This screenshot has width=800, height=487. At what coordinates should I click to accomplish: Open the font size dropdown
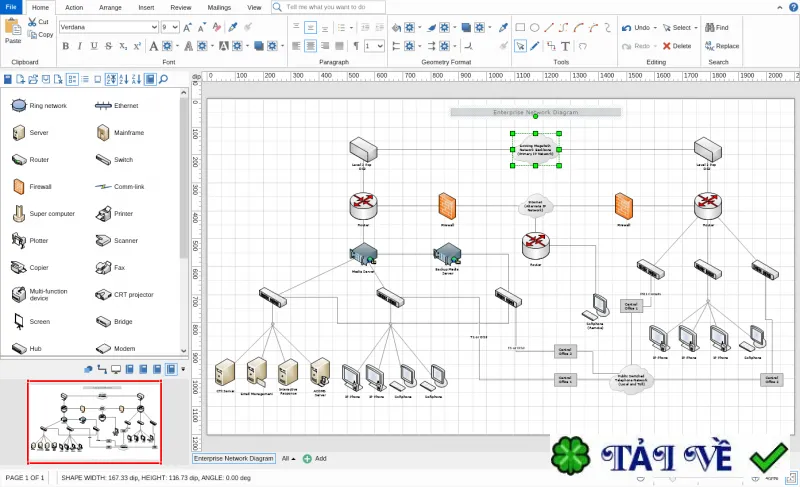coord(175,27)
